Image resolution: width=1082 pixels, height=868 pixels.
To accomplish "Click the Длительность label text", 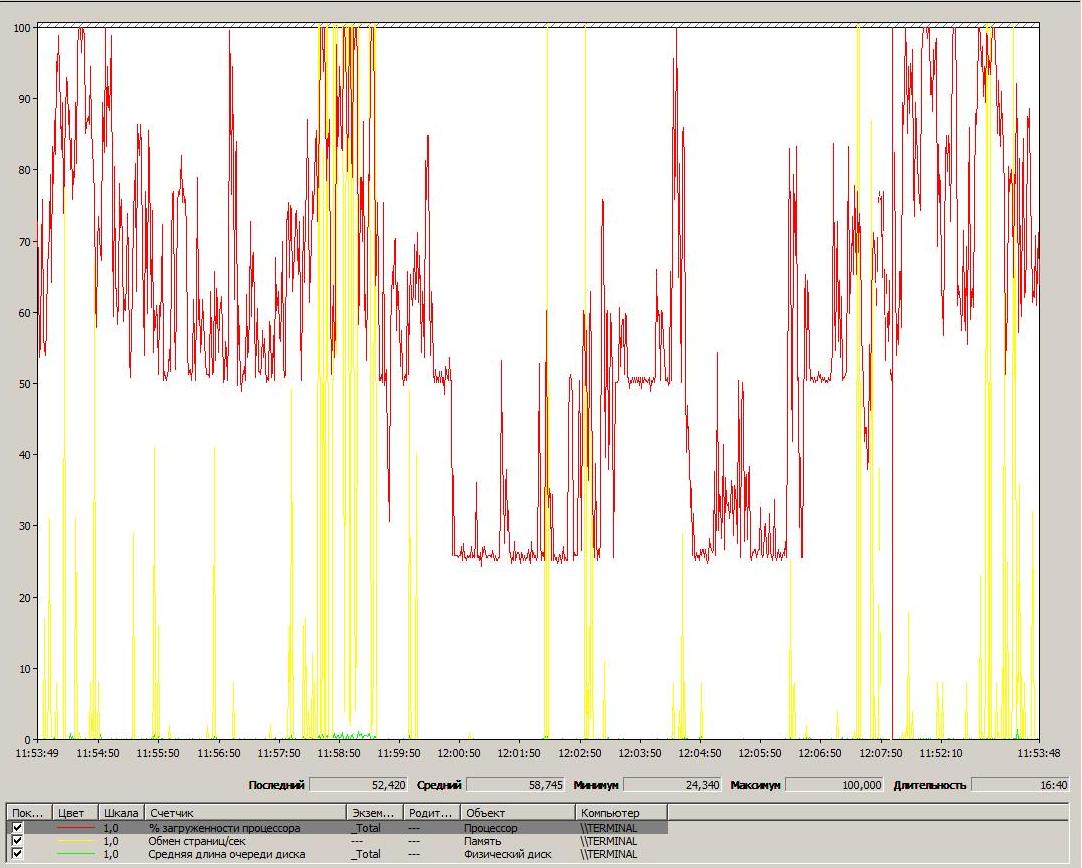I will tap(929, 785).
